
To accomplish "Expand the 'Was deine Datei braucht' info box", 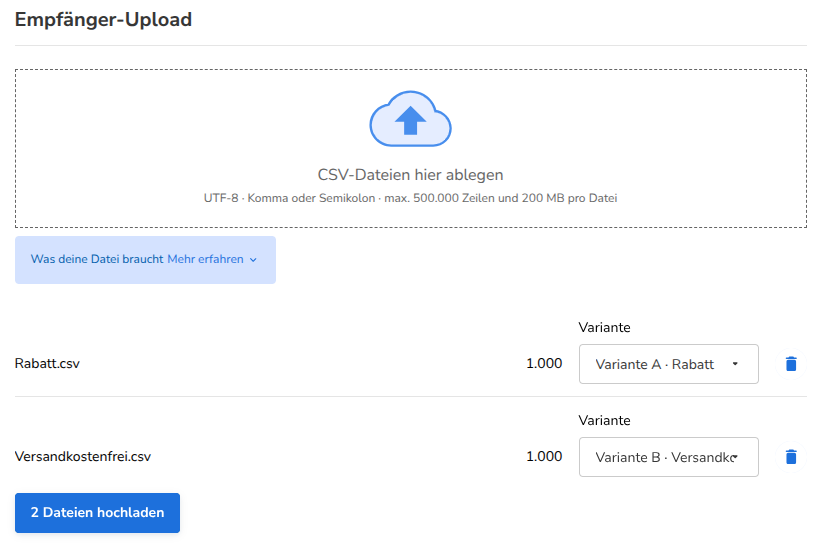I will pos(145,259).
